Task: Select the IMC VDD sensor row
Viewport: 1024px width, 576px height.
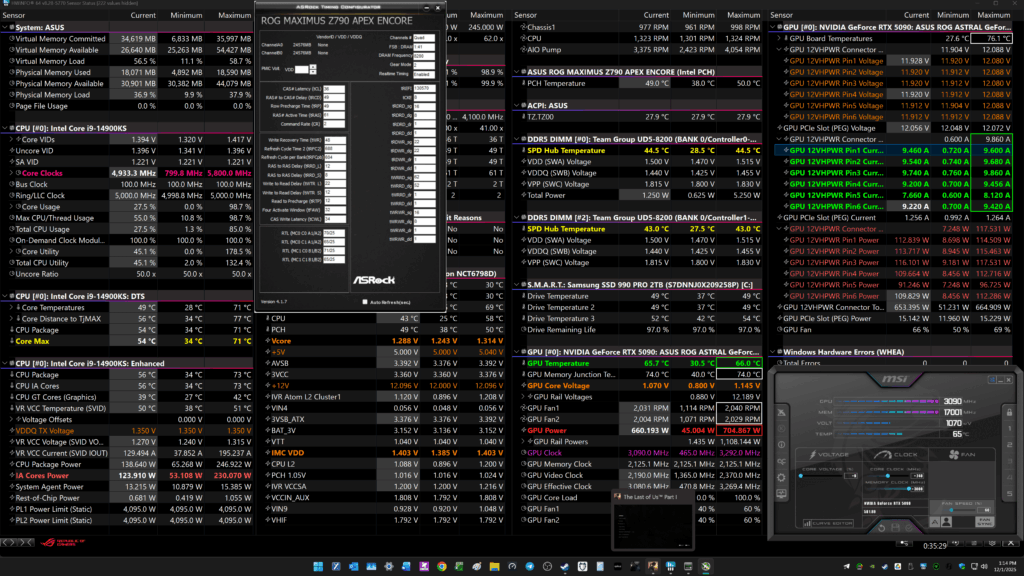Action: click(385, 453)
